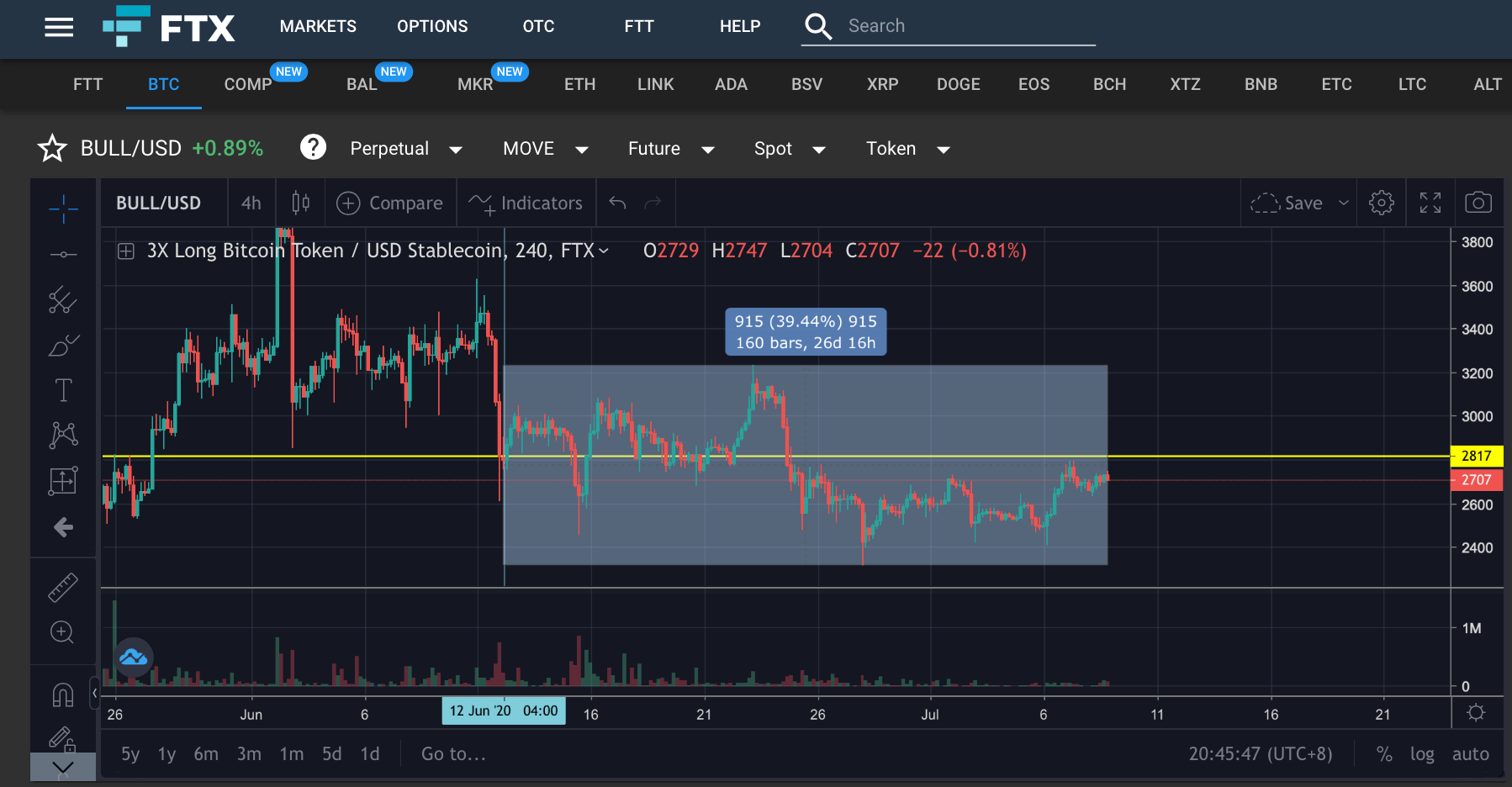Set chart range to 1d
Viewport: 1512px width, 787px height.
(370, 754)
